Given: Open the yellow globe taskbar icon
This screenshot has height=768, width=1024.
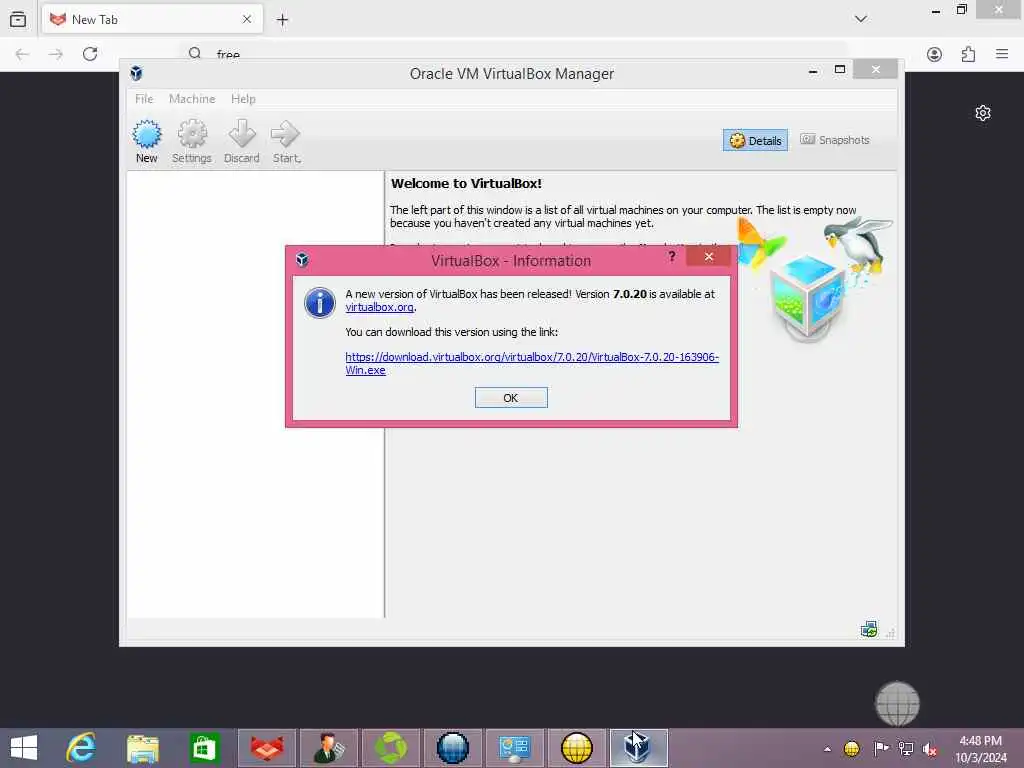Looking at the screenshot, I should click(x=577, y=748).
